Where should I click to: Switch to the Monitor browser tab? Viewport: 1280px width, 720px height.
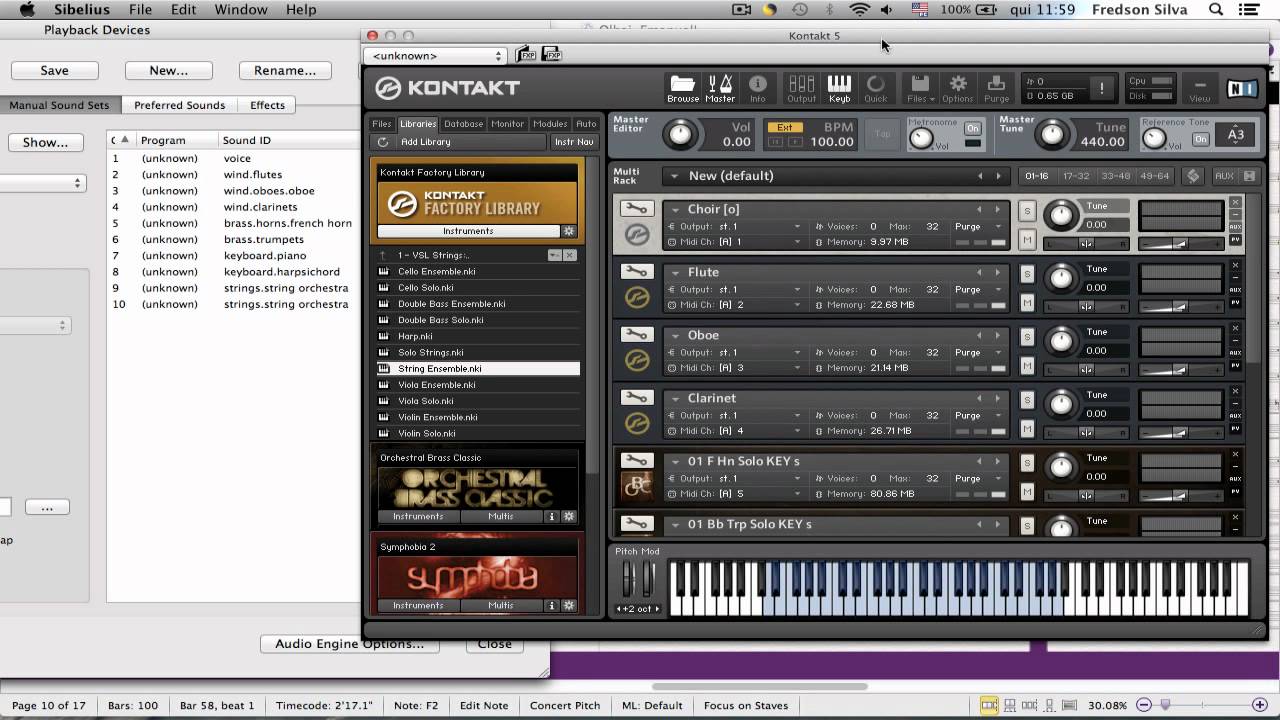coord(507,124)
